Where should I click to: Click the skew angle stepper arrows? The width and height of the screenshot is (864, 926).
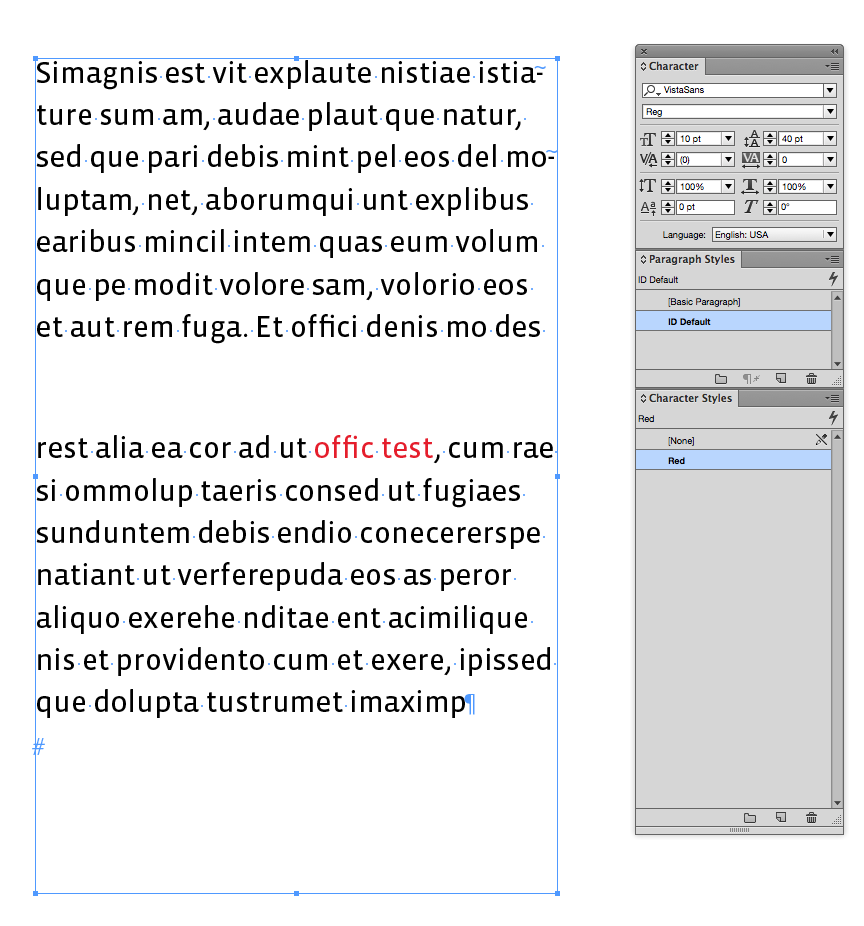click(x=770, y=207)
